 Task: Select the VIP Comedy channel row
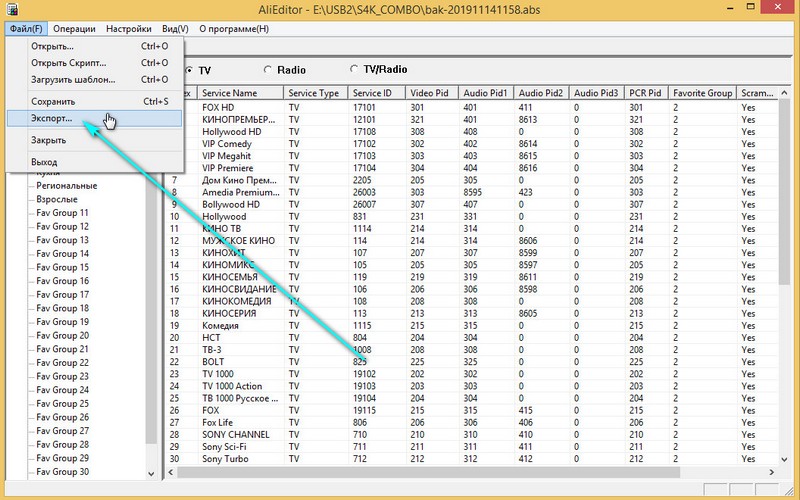tap(472, 144)
